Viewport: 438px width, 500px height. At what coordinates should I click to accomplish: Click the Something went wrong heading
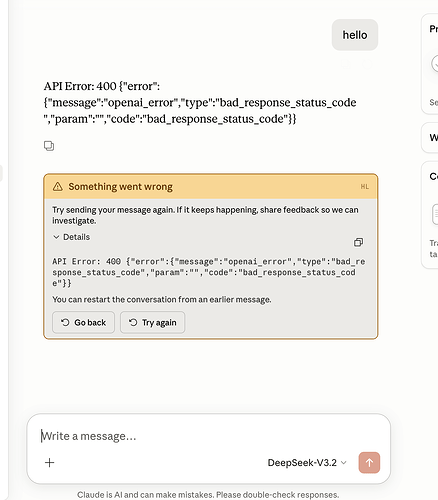(x=120, y=187)
